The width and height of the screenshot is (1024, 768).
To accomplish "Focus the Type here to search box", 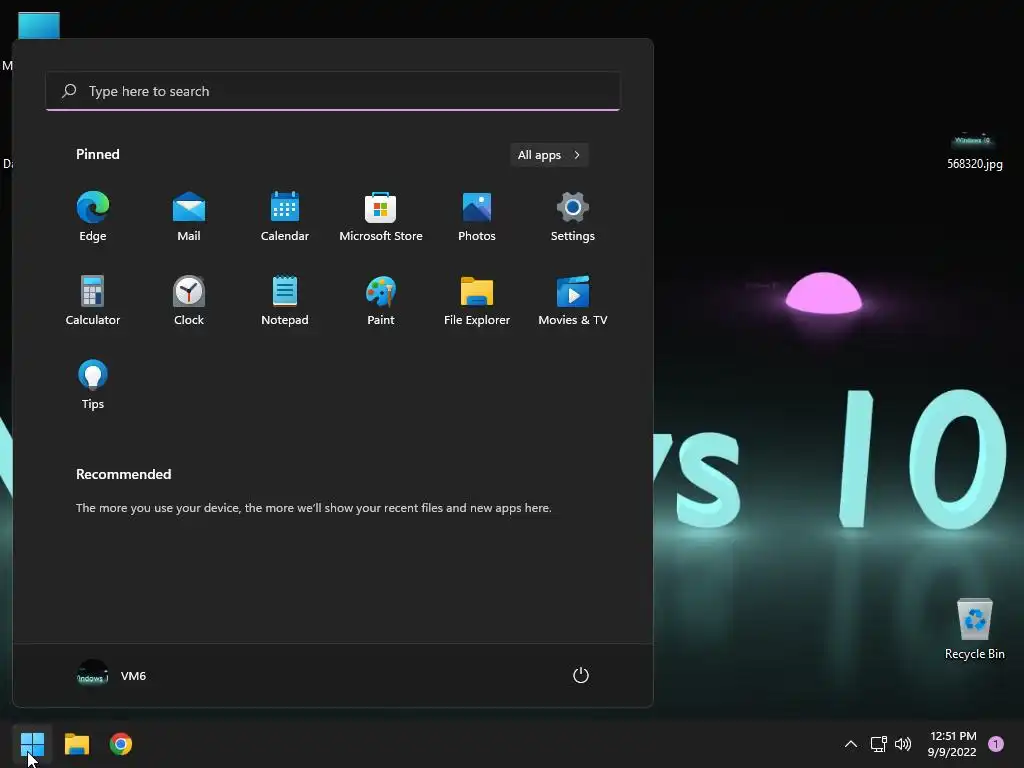I will [x=333, y=91].
